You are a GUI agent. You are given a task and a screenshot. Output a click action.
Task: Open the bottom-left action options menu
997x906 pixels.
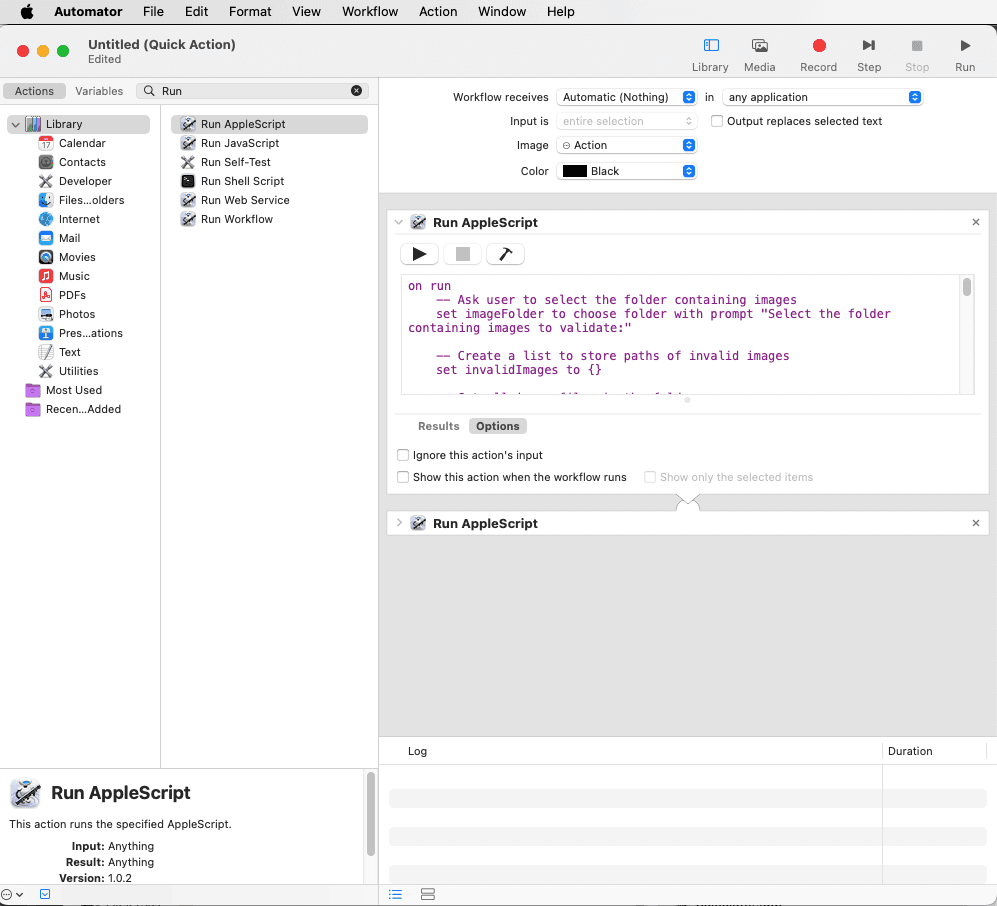[x=12, y=895]
